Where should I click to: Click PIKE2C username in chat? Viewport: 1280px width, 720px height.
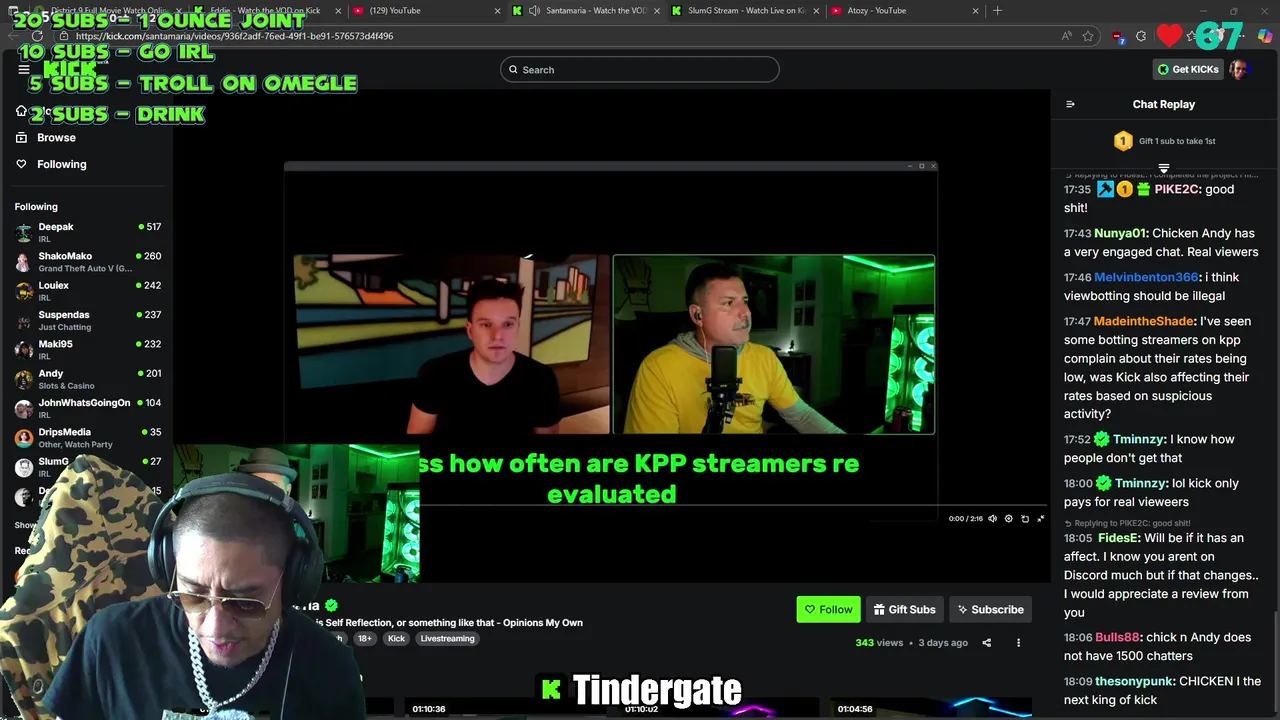pyautogui.click(x=1177, y=189)
